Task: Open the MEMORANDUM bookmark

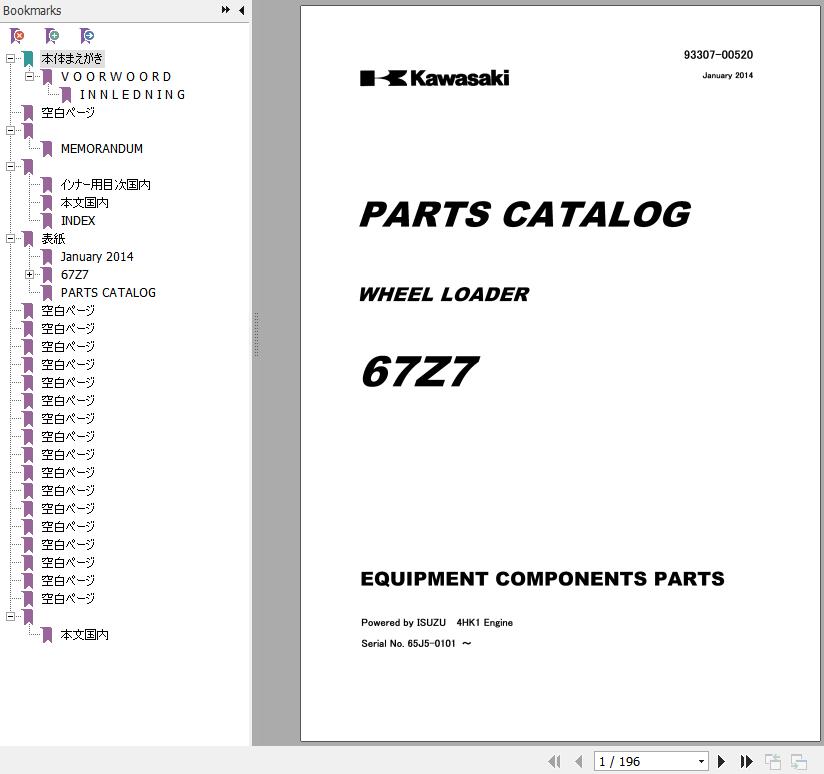Action: click(x=102, y=149)
